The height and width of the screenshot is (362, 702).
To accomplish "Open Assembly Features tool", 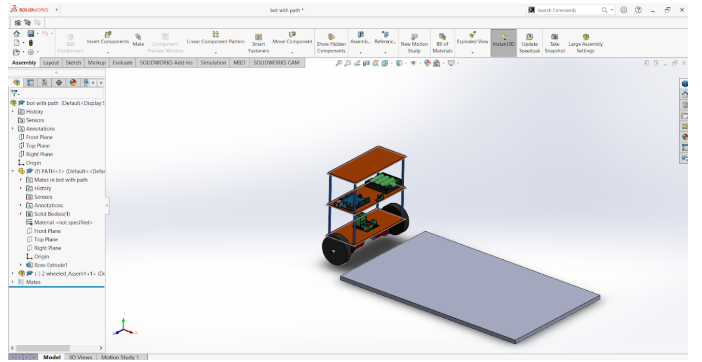I will tap(360, 38).
